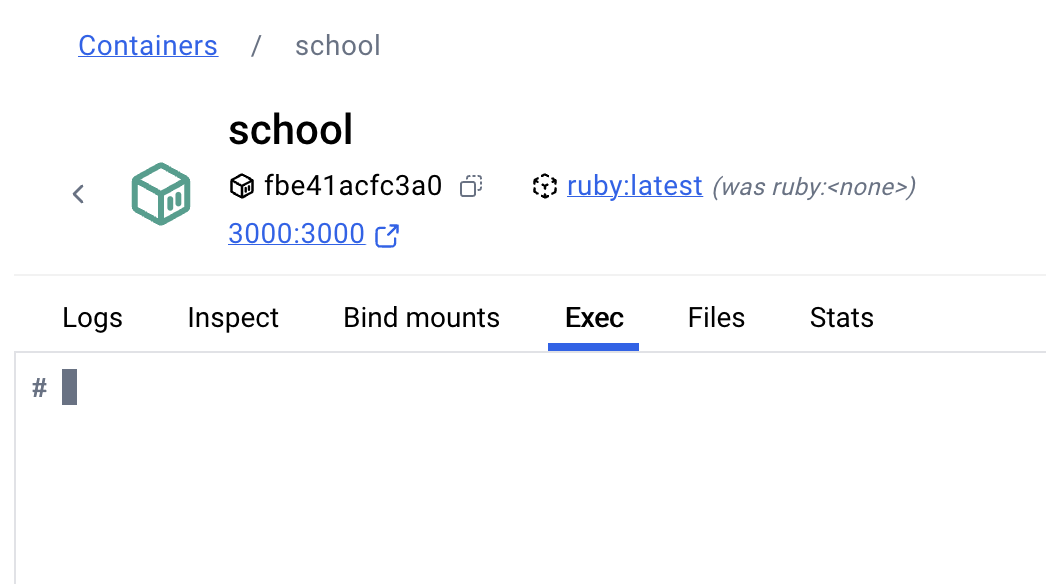Click the green container cube icon
1046x584 pixels.
point(160,194)
